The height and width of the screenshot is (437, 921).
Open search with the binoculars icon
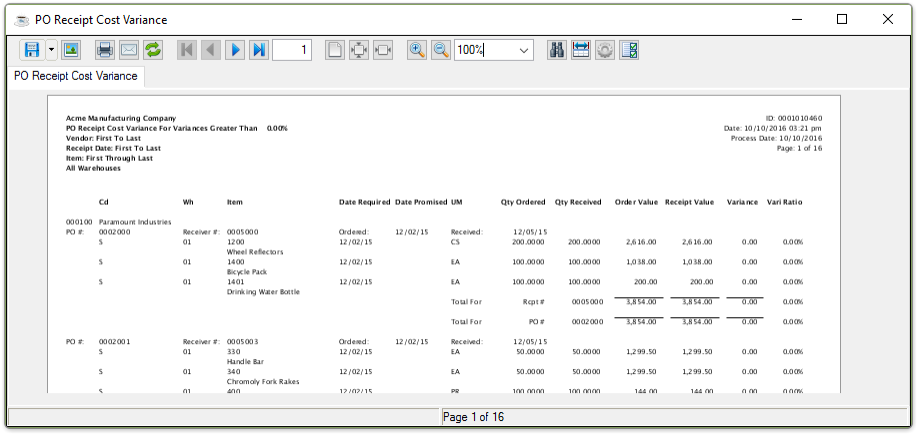(557, 50)
